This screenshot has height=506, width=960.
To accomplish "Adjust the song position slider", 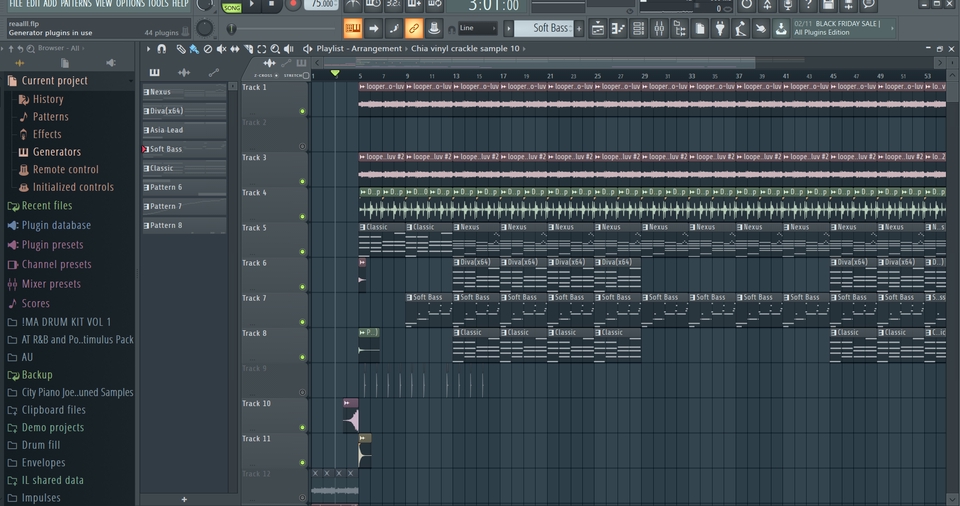I will [282, 29].
